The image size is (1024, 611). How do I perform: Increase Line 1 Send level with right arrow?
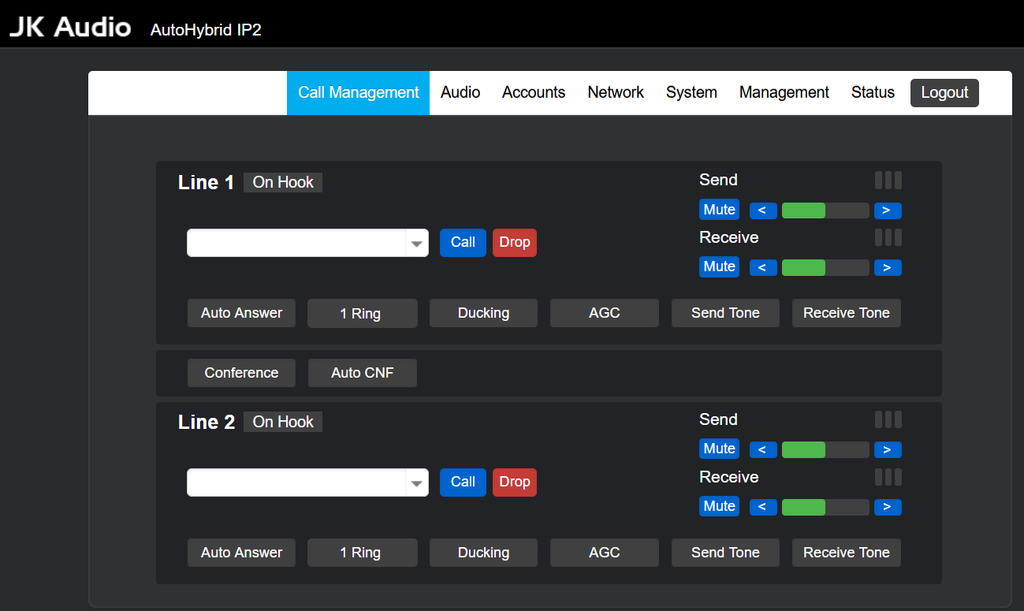(x=887, y=210)
